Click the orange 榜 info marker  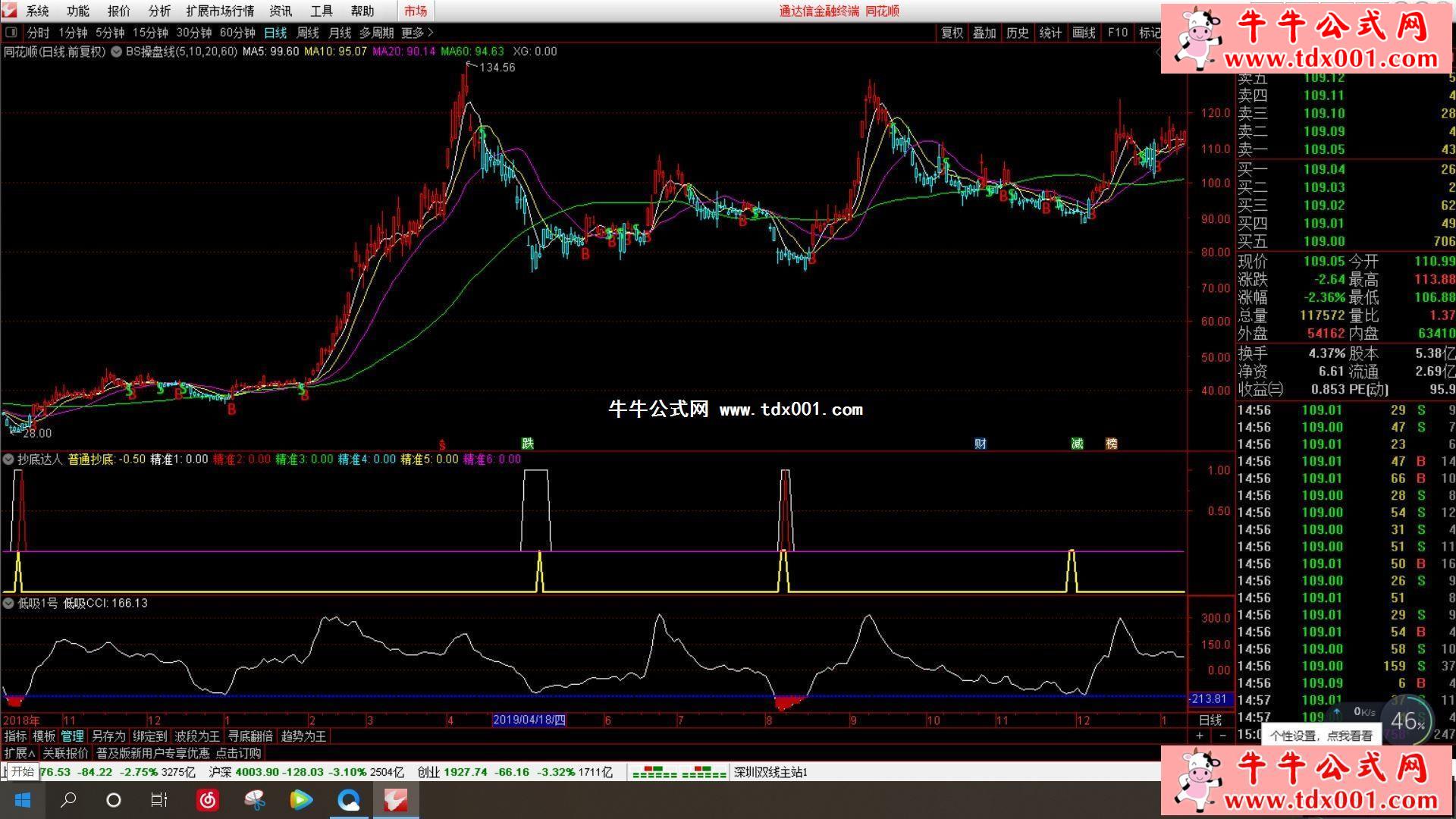pyautogui.click(x=1112, y=444)
